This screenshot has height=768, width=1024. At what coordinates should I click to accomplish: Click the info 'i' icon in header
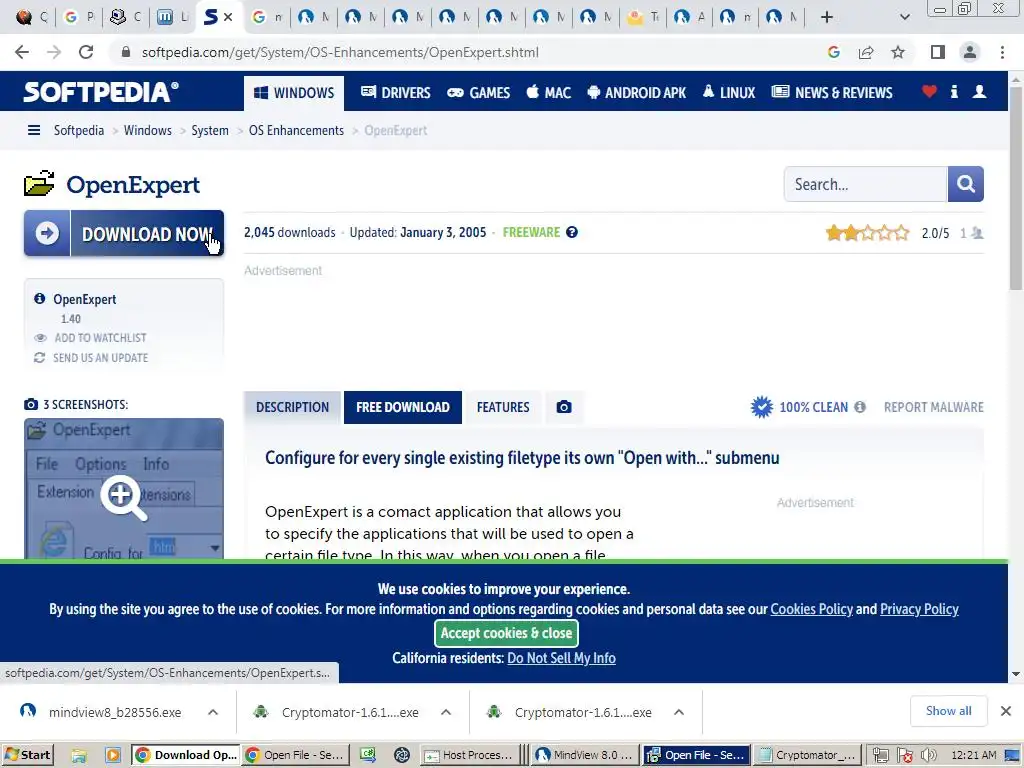click(954, 91)
